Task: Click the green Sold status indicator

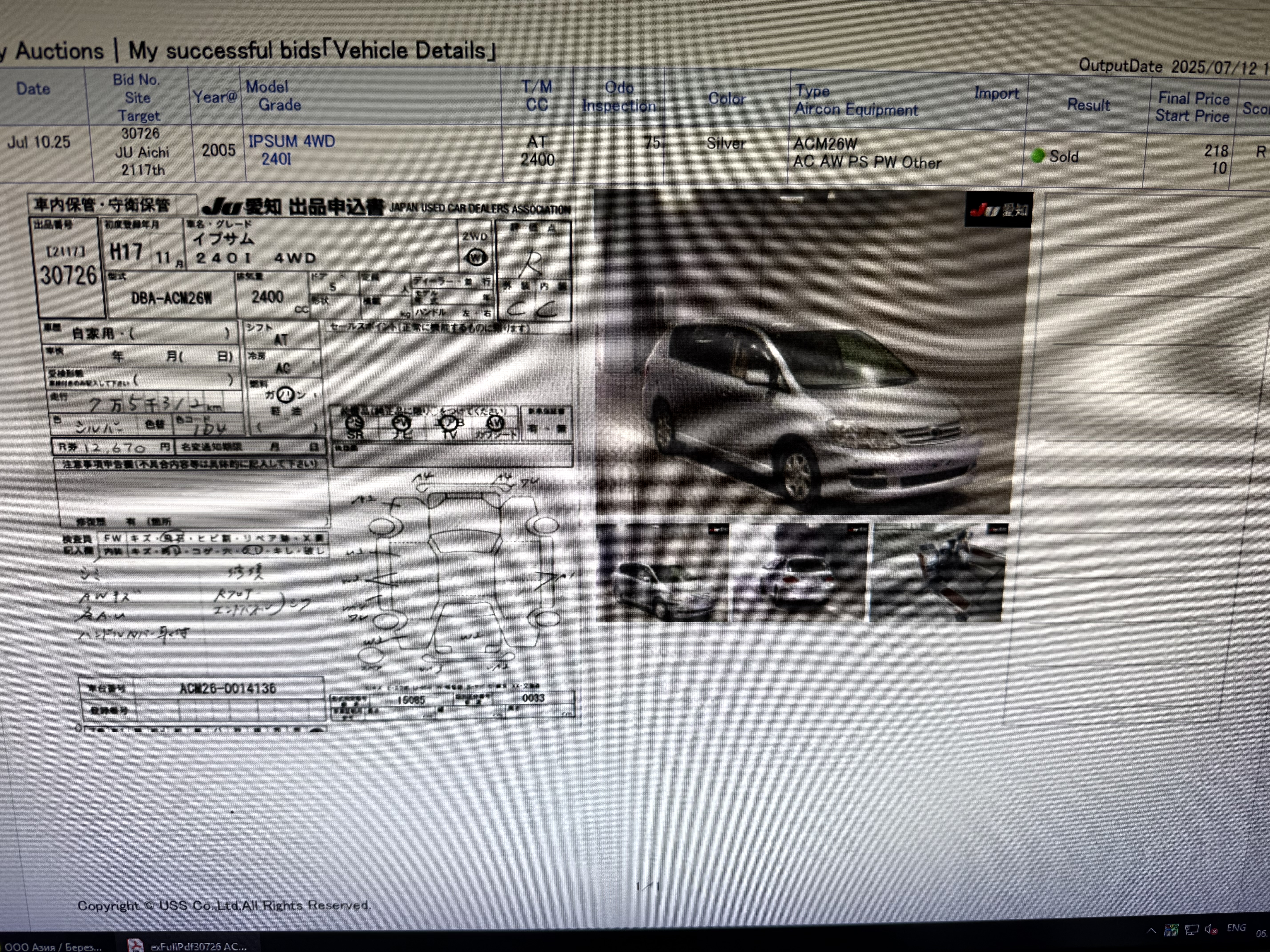Action: (x=1037, y=156)
